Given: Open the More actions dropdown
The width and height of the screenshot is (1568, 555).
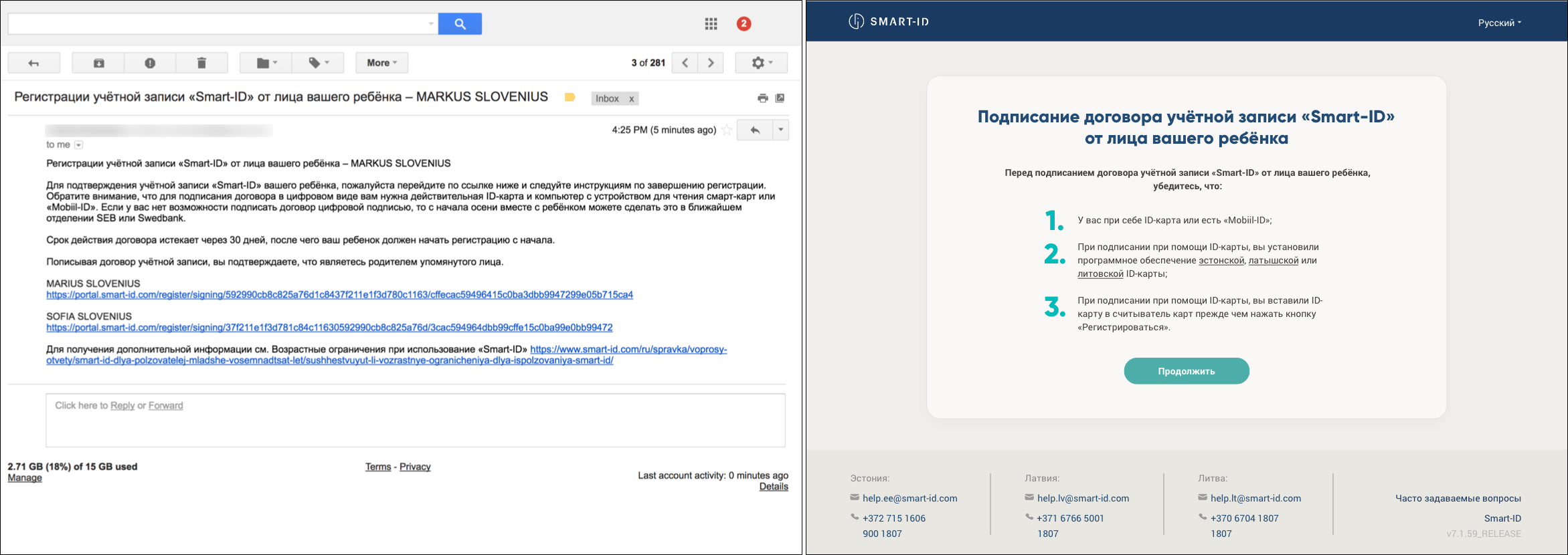Looking at the screenshot, I should (382, 63).
